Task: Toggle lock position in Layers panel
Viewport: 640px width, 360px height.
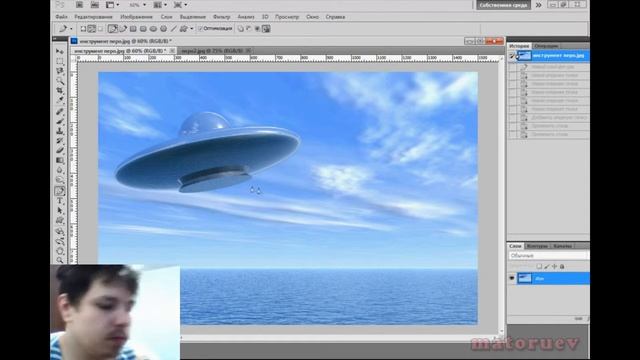Action: click(x=554, y=267)
